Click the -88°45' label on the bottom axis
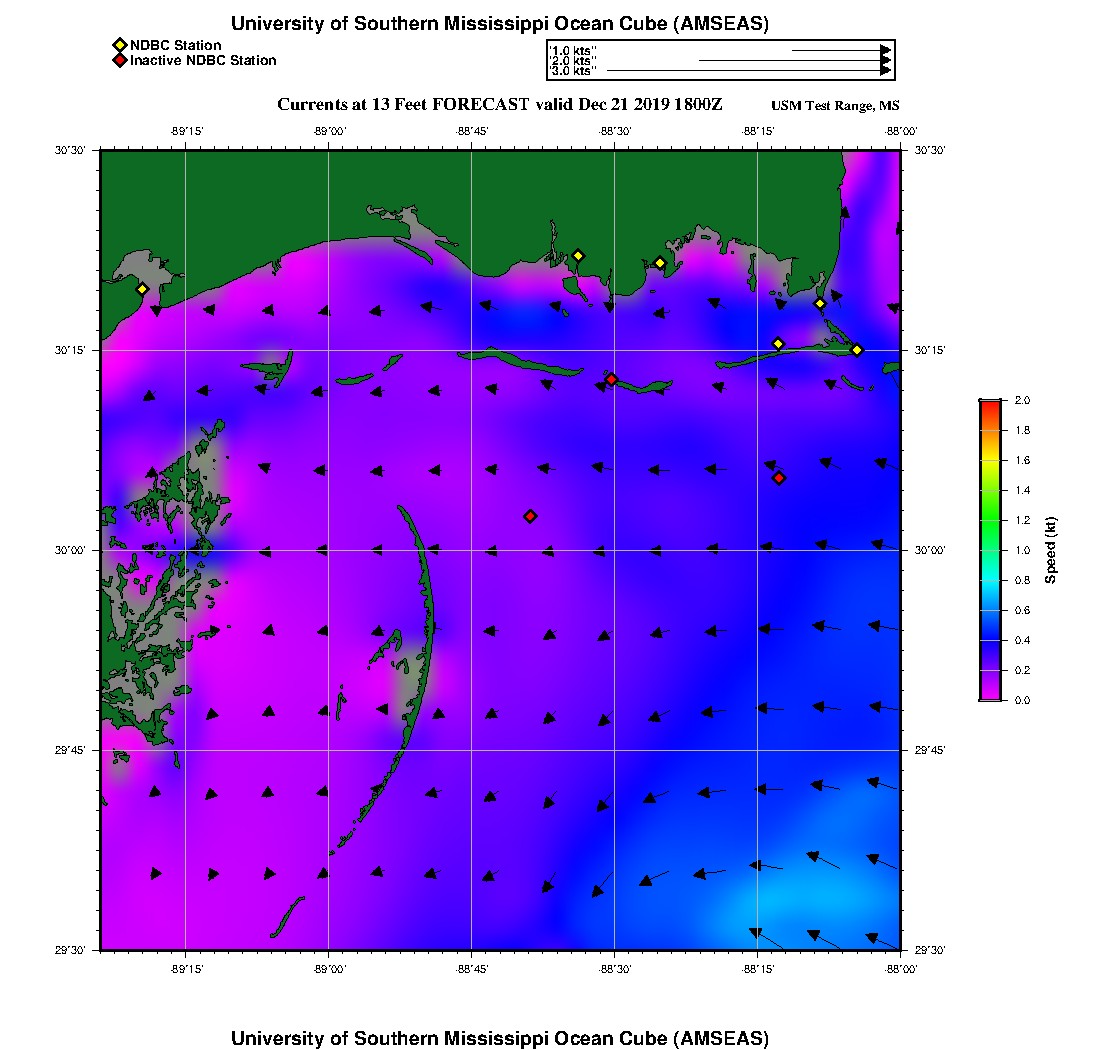The image size is (1100, 1050). (x=472, y=969)
